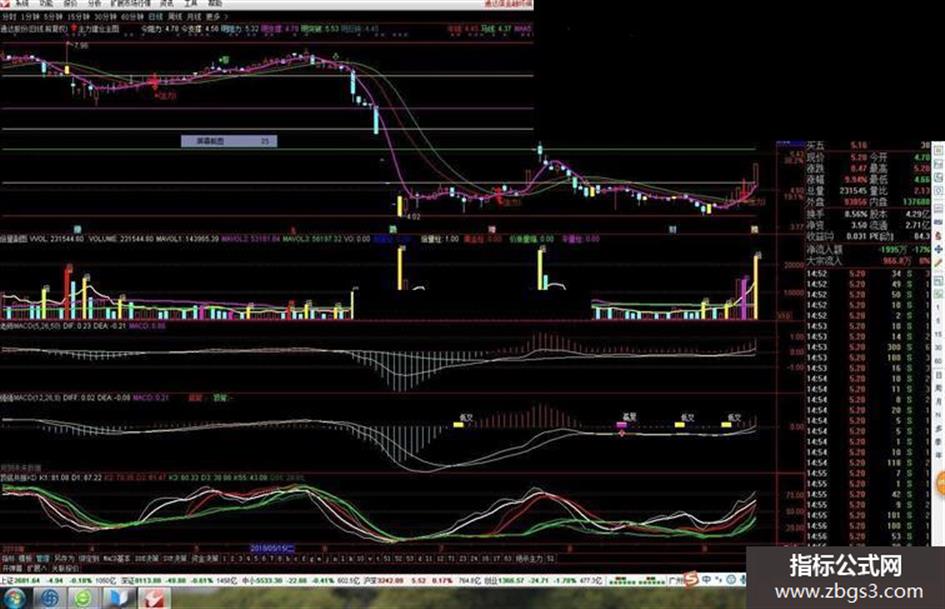
Task: Select the 30 period shortcut in right sidebar
Action: 938,348
